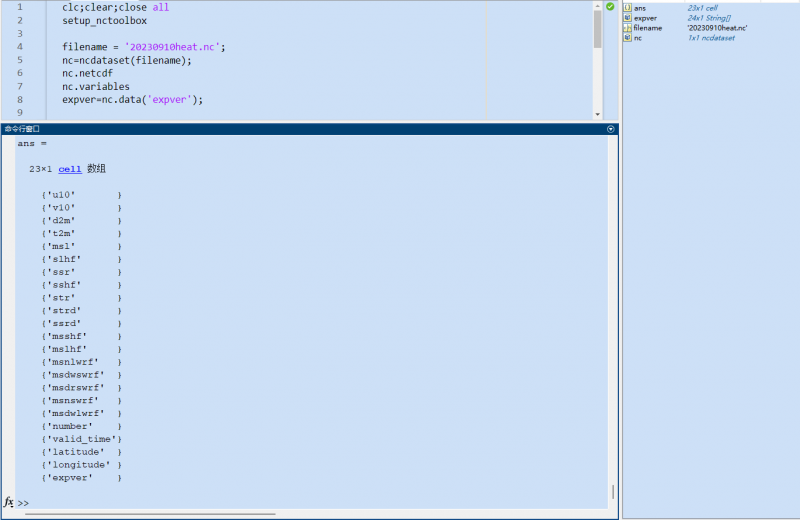
Task: Click the 23x1 cell value of ans
Action: point(704,8)
